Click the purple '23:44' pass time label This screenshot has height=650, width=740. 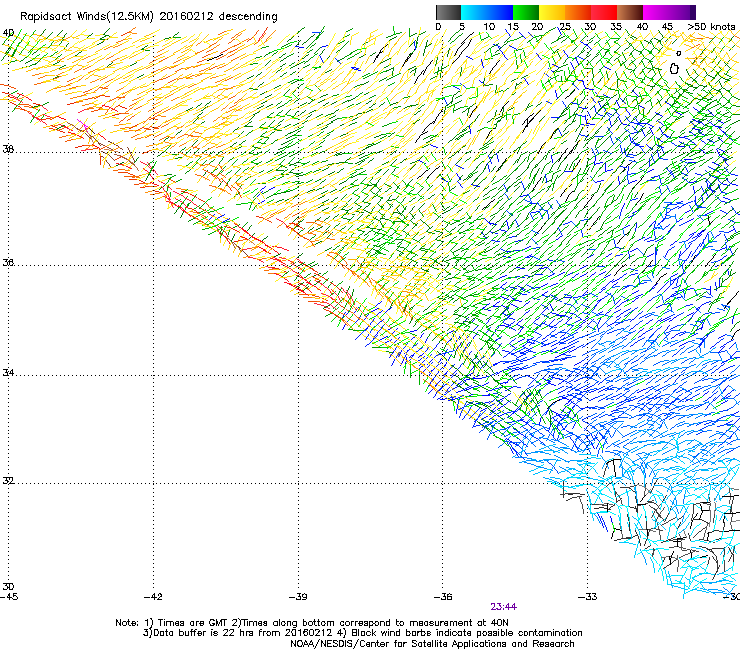pos(504,607)
